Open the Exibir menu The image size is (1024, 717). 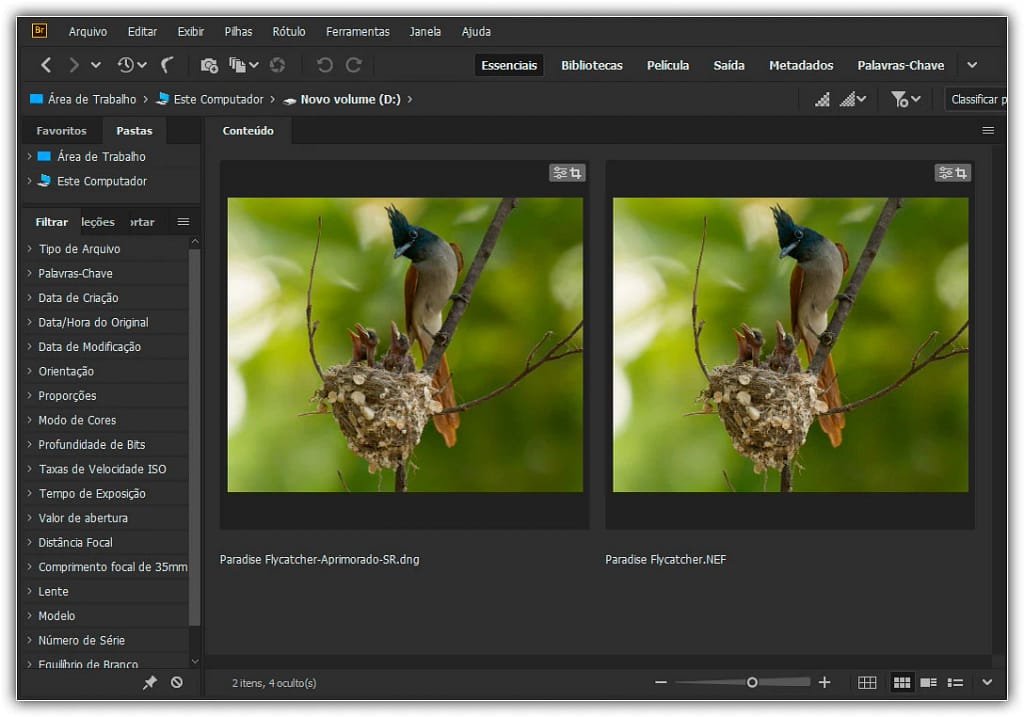click(x=190, y=31)
